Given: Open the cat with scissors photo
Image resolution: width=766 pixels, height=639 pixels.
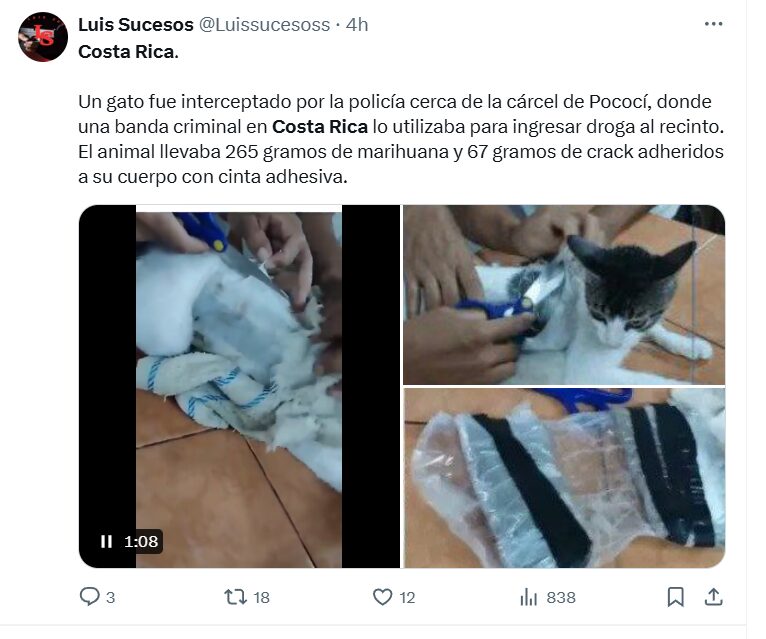Looking at the screenshot, I should coord(564,295).
